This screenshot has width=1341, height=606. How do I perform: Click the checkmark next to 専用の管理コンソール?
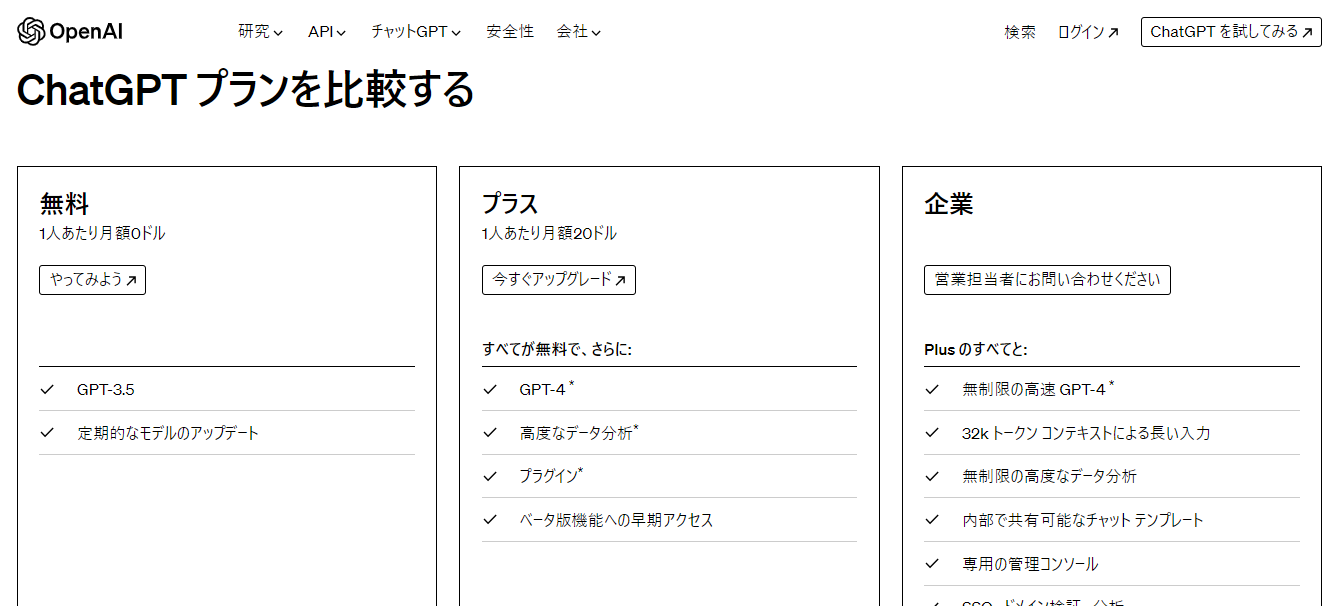932,564
